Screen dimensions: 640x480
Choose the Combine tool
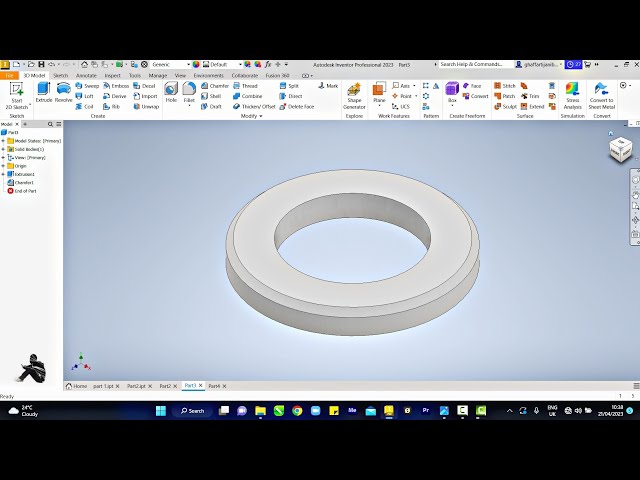[x=248, y=96]
